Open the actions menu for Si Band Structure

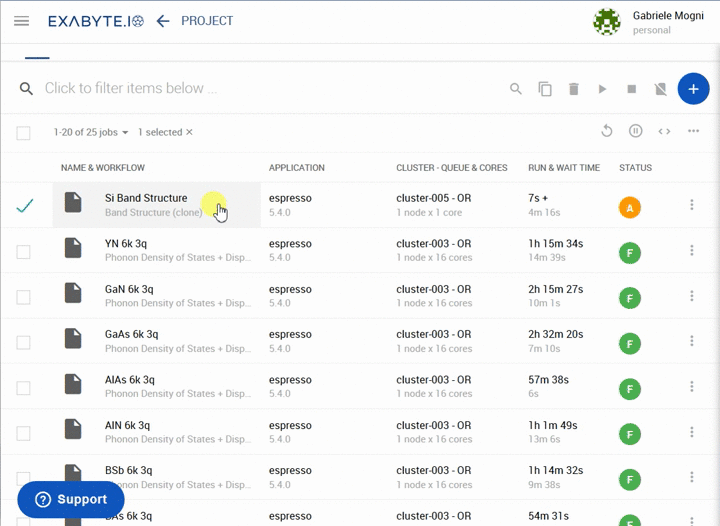tap(691, 206)
